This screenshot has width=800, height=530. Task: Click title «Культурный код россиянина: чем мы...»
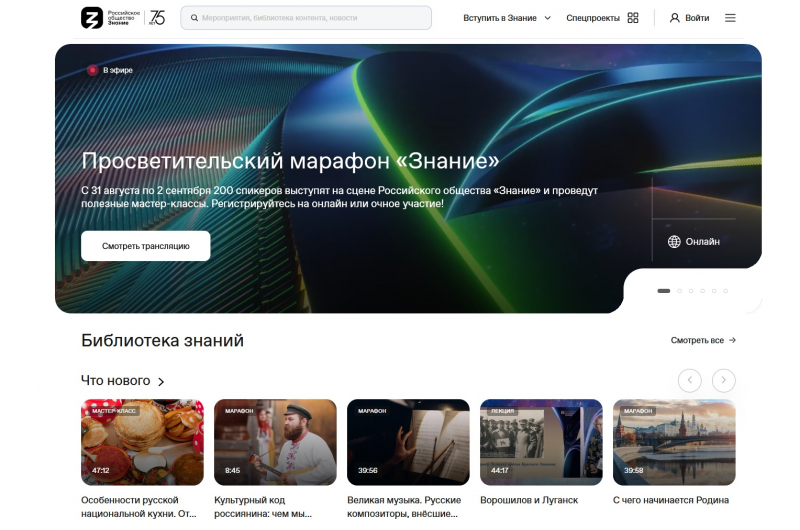(x=263, y=507)
